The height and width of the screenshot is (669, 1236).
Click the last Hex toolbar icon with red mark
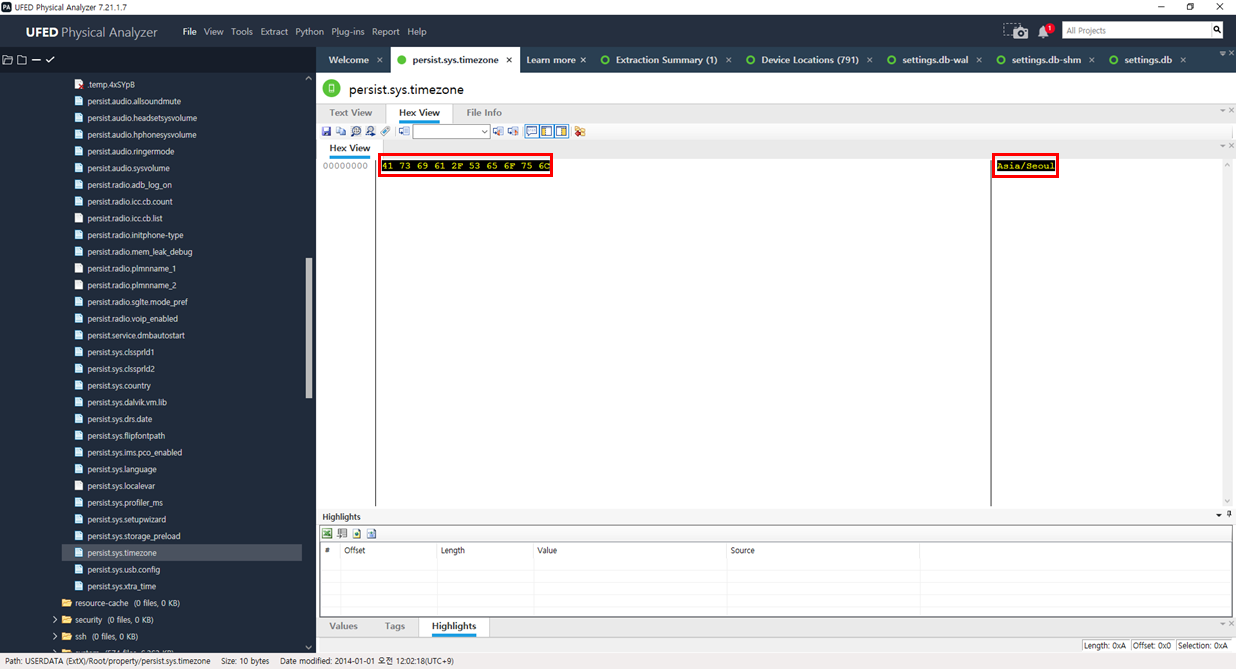coord(579,131)
